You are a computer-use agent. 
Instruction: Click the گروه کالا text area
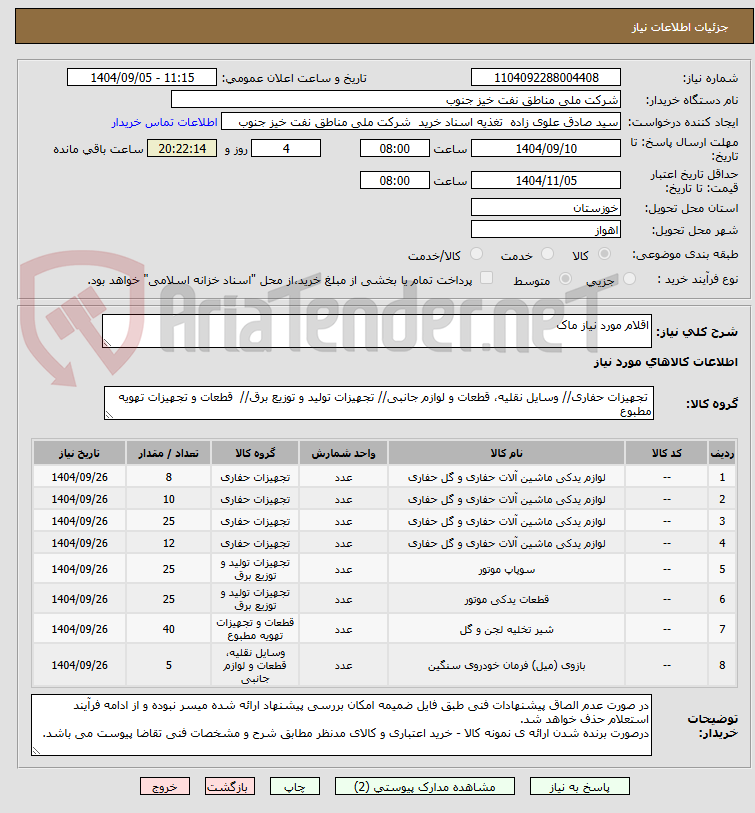point(379,403)
